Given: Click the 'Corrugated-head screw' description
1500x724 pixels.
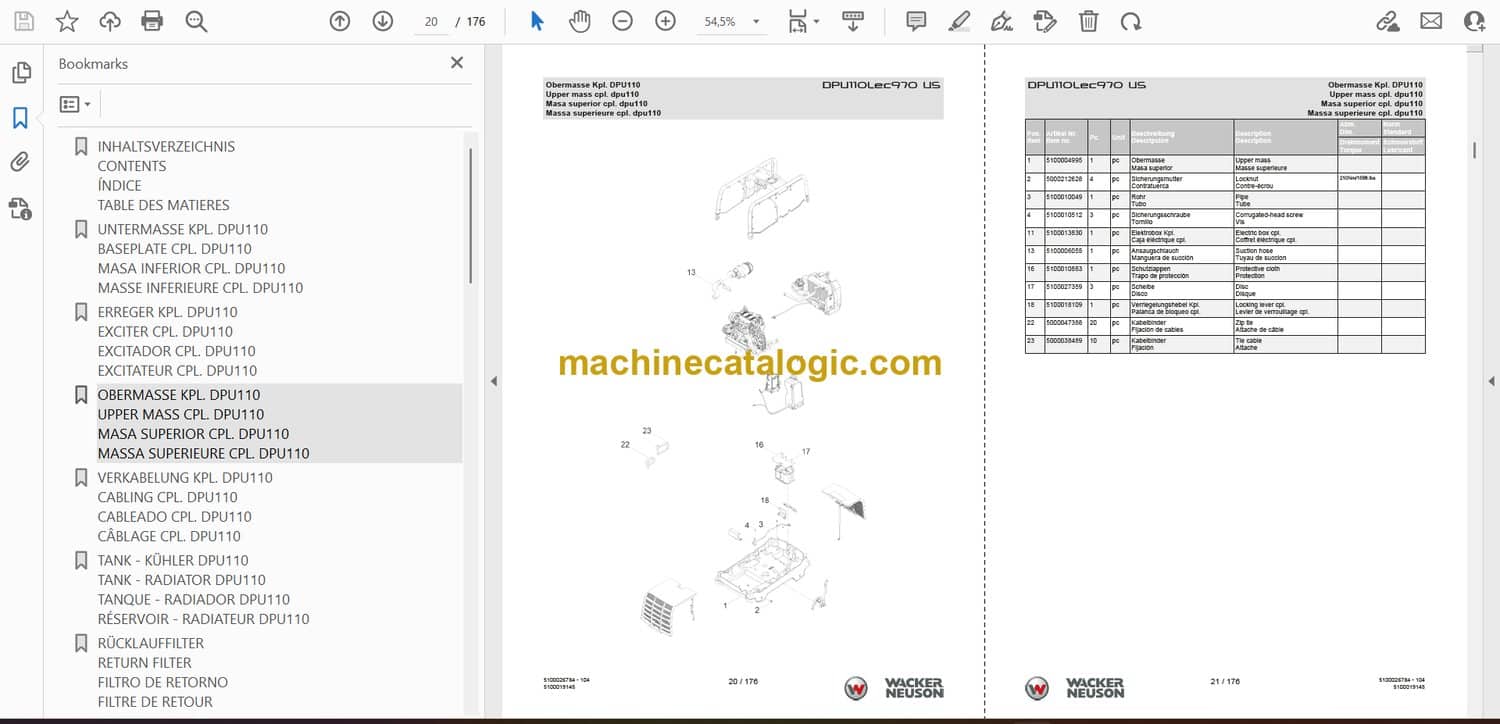Looking at the screenshot, I should 1269,215.
